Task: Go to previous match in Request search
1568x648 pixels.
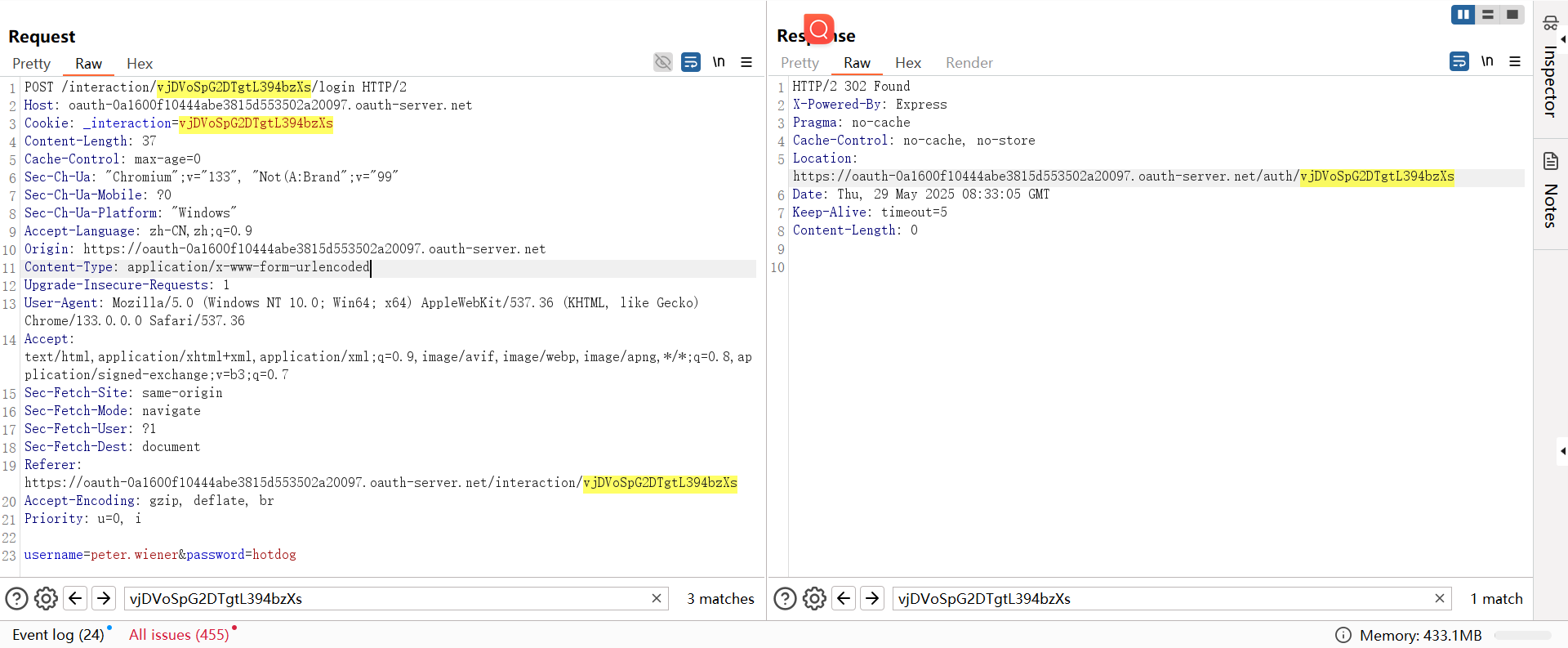Action: [75, 599]
